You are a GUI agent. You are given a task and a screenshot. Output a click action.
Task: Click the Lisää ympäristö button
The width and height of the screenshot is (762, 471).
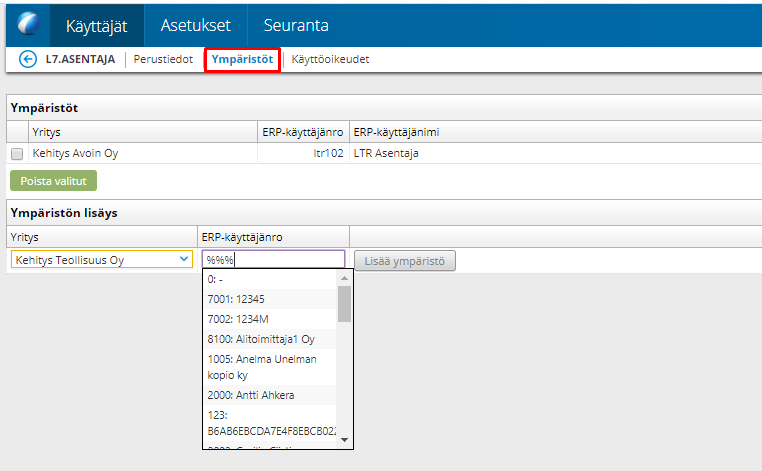pos(405,261)
